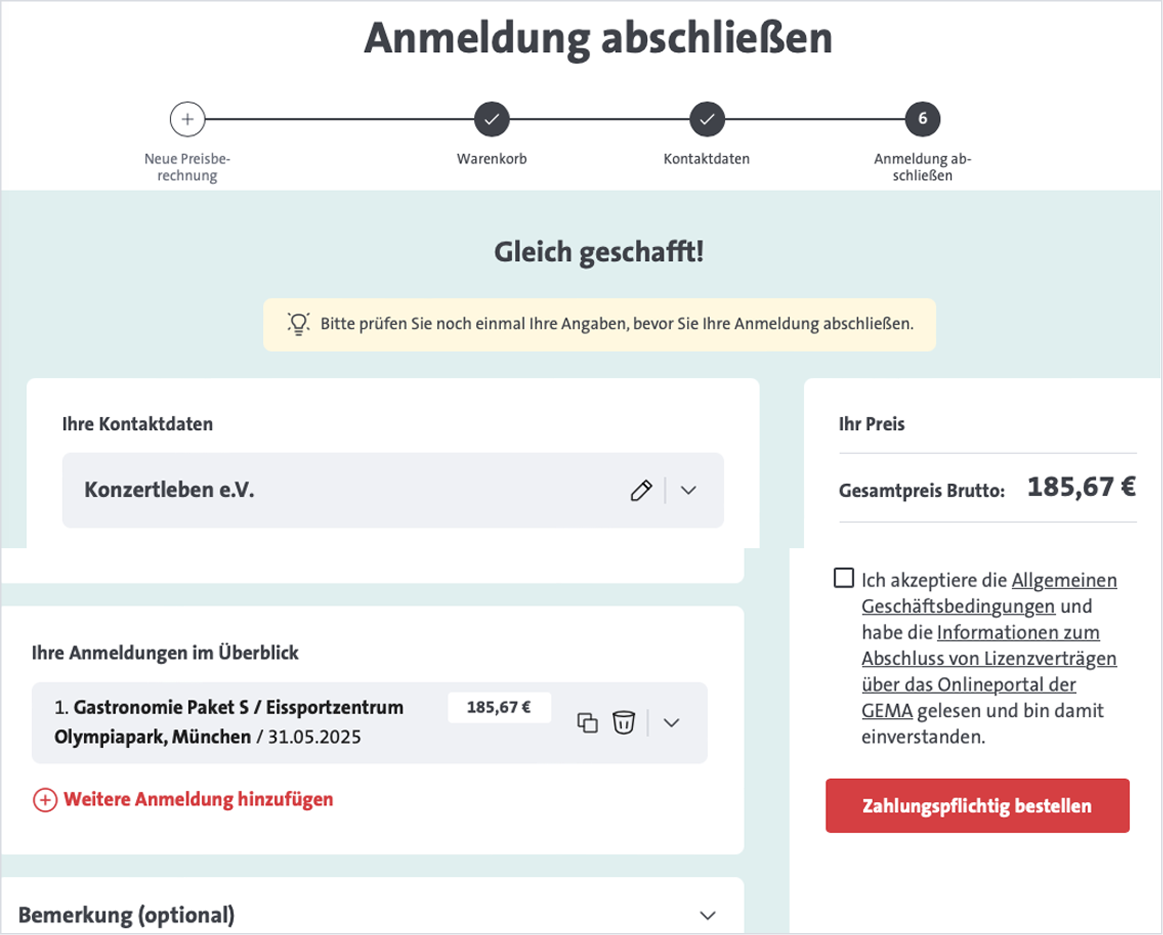Click the checkmark icon for the Kontaktdaten step
Viewport: 1163px width, 935px height.
[x=707, y=118]
